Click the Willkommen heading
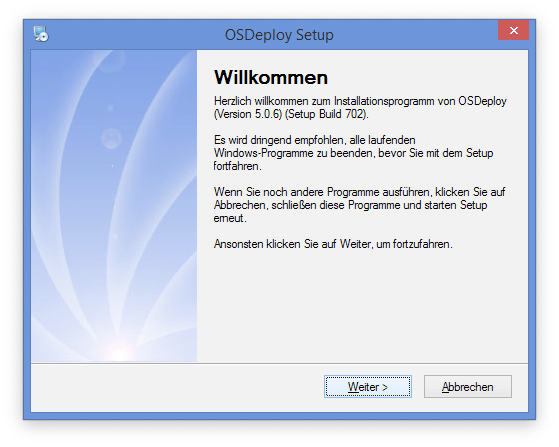This screenshot has width=559, height=447. click(x=271, y=77)
